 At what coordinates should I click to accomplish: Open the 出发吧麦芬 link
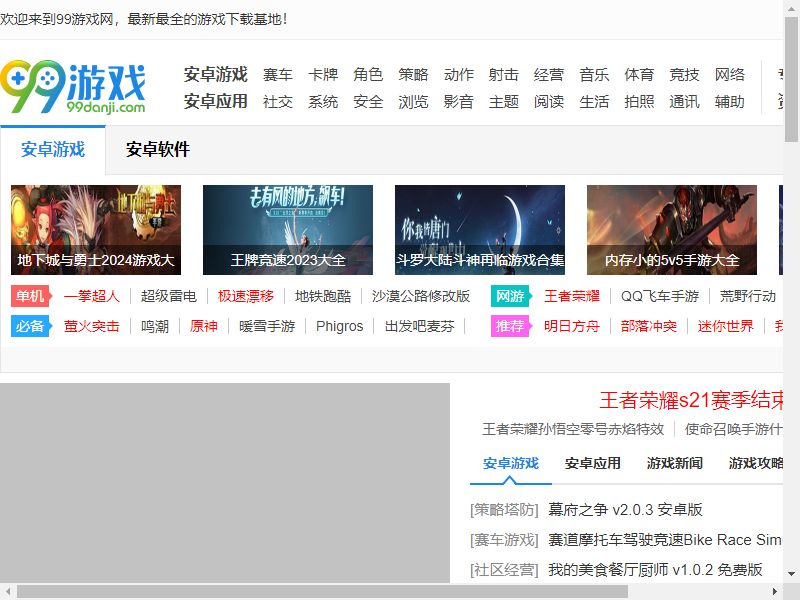pos(419,327)
